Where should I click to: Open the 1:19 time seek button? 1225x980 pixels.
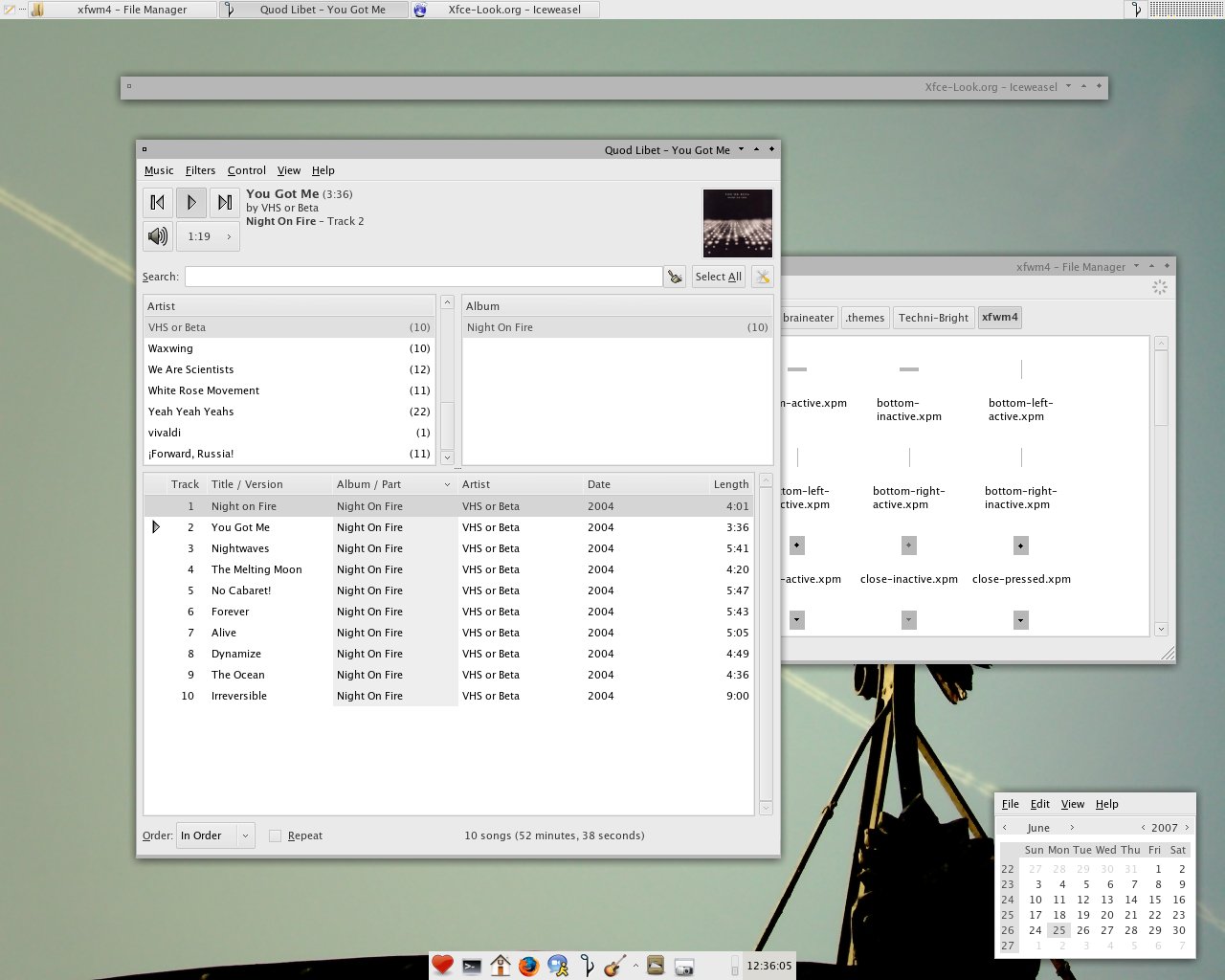tap(208, 235)
